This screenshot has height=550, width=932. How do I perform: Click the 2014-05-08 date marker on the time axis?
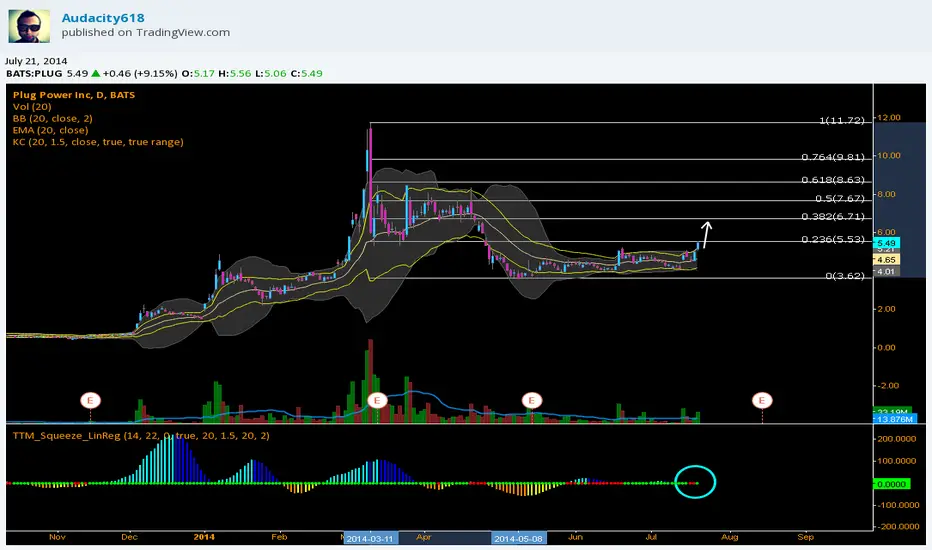518,539
